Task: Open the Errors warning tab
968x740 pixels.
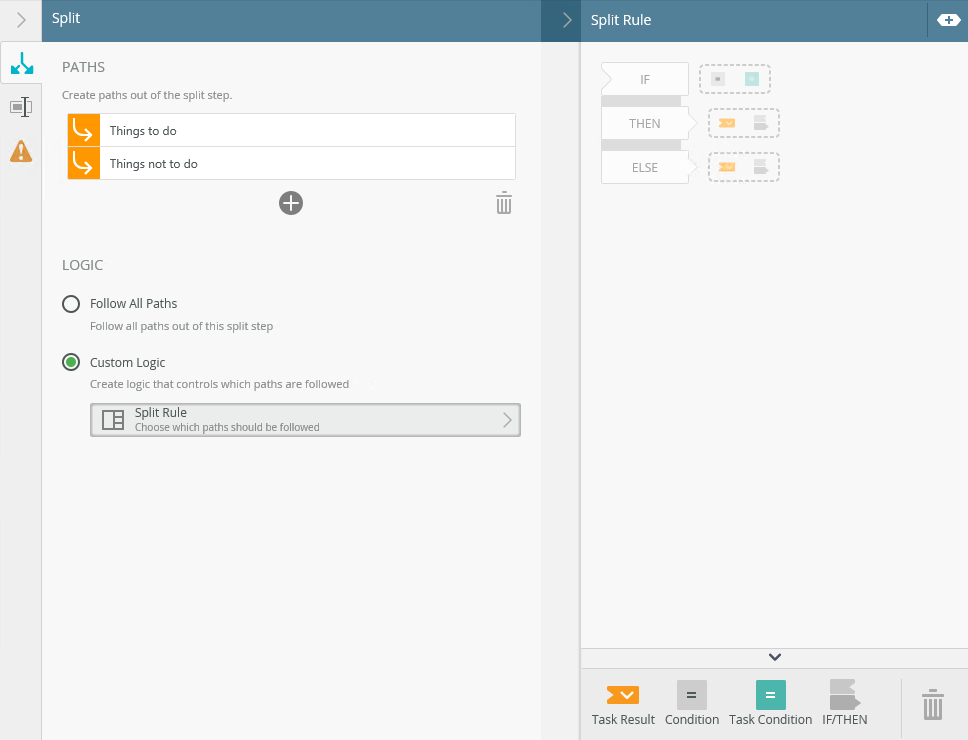Action: point(21,151)
